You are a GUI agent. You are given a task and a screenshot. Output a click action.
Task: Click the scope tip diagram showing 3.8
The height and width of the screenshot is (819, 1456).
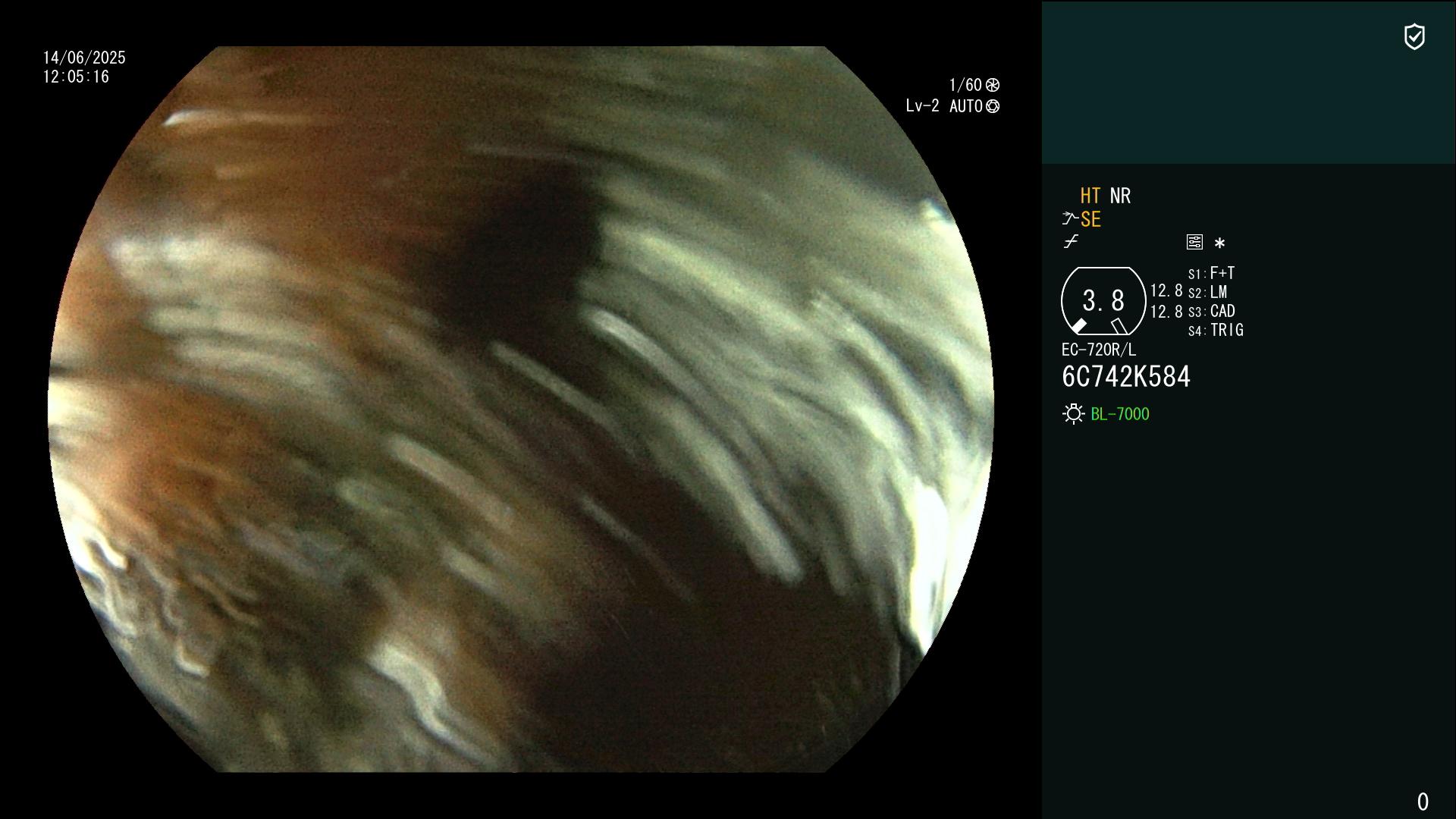tap(1103, 301)
